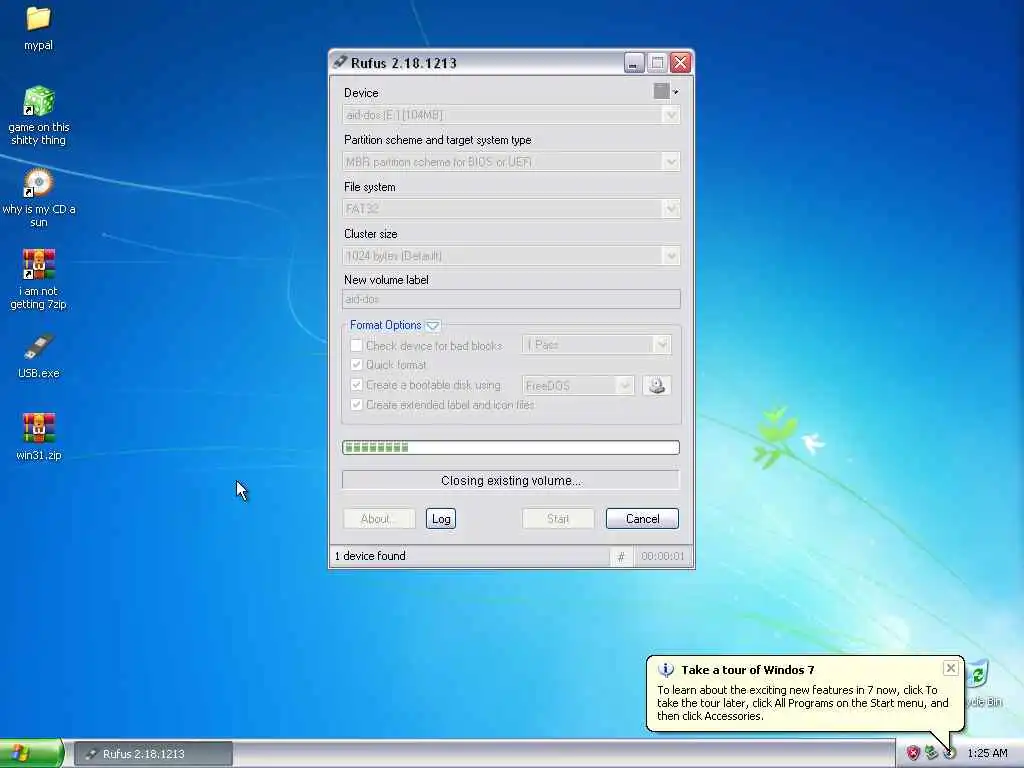Click the select ISO image disc icon button
The width and height of the screenshot is (1024, 768).
pyautogui.click(x=656, y=385)
